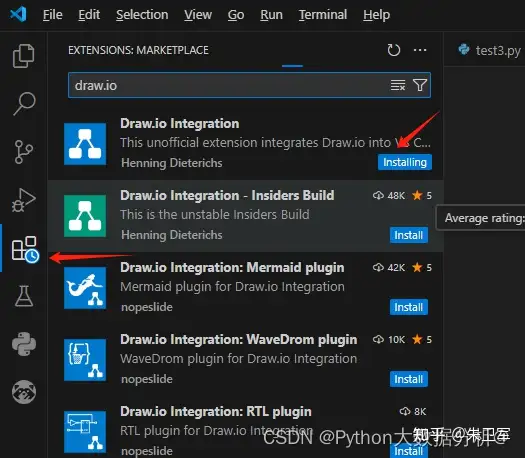Click the WaveDrom plugin star rating

(422, 339)
